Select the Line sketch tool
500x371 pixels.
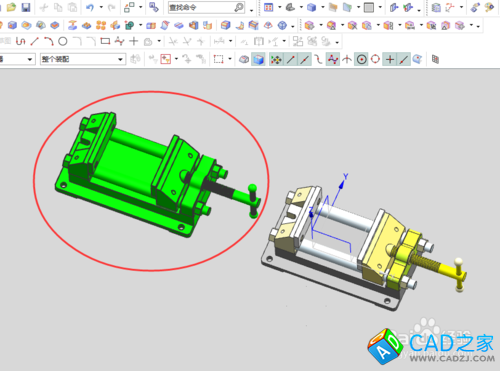34,41
